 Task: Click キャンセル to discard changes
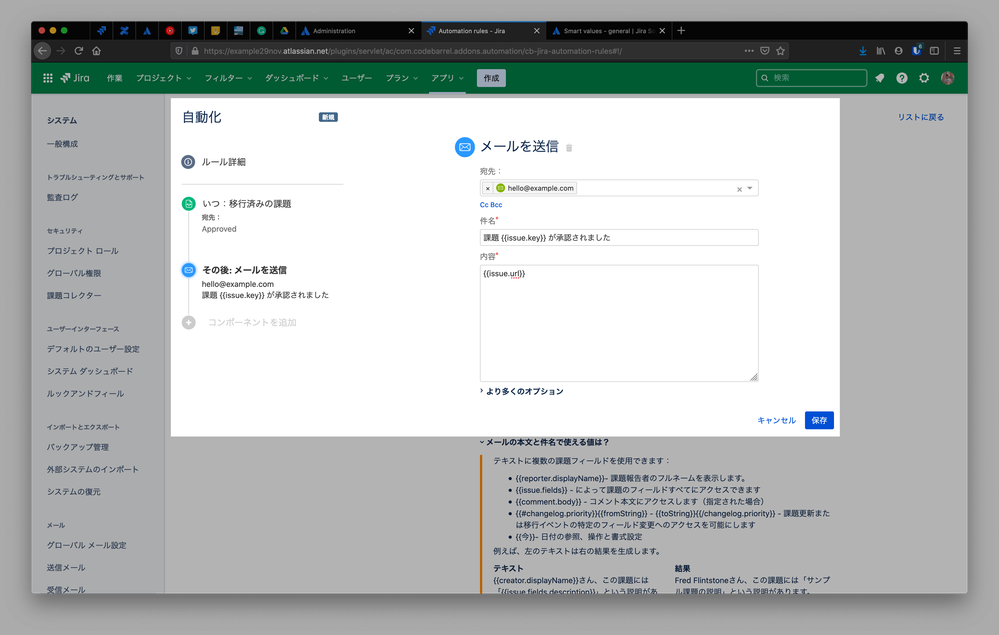pos(777,420)
